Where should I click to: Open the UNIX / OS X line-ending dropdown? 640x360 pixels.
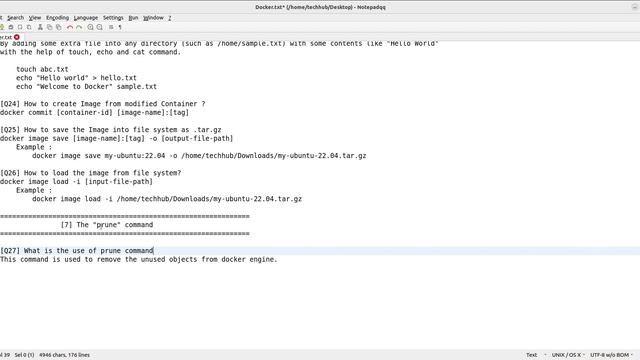pyautogui.click(x=568, y=355)
